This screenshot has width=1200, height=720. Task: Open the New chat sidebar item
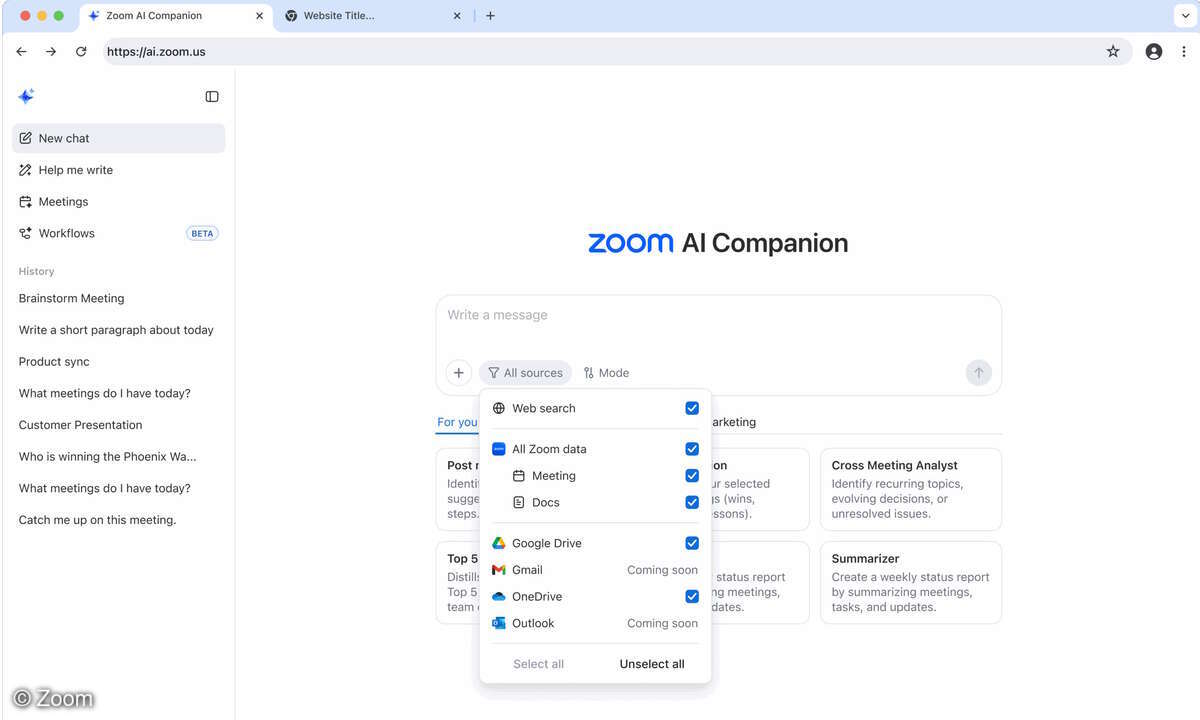click(x=64, y=138)
